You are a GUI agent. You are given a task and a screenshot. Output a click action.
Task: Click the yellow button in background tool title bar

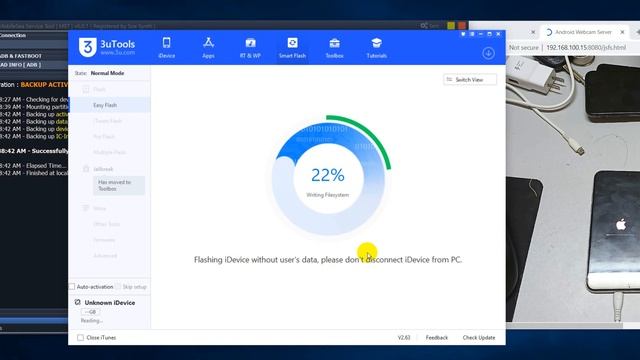click(451, 25)
